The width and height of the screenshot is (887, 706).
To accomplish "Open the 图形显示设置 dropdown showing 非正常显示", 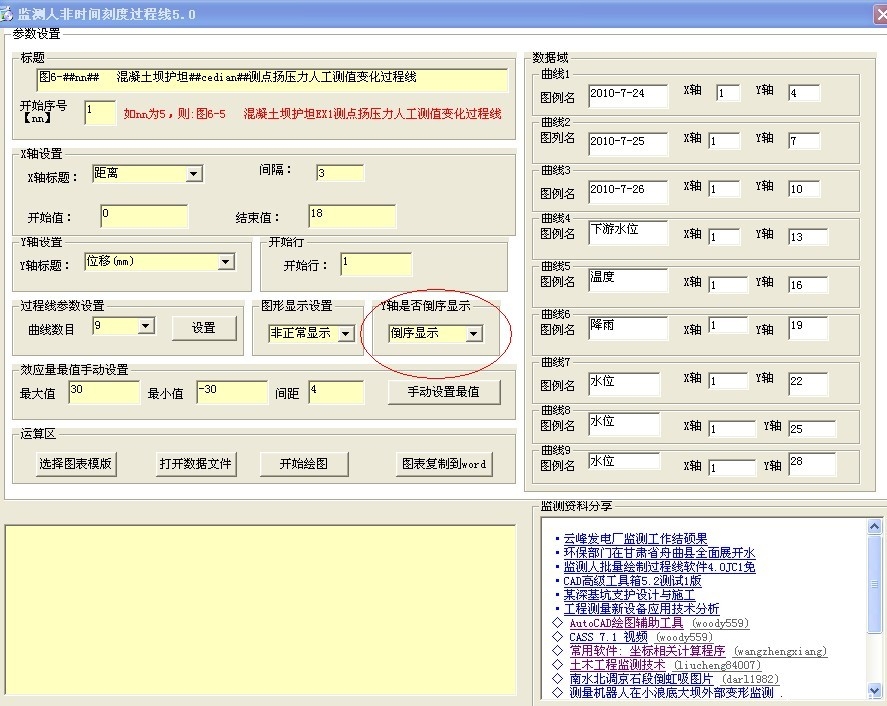I will tap(345, 334).
